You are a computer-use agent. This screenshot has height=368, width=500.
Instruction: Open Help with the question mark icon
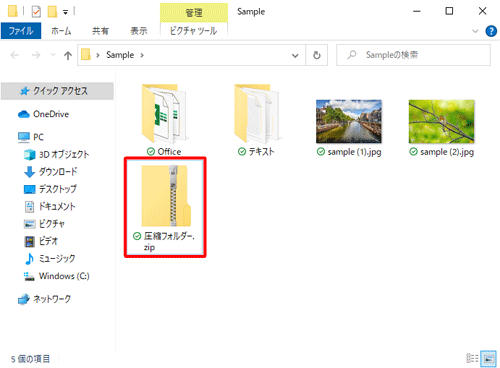click(491, 31)
